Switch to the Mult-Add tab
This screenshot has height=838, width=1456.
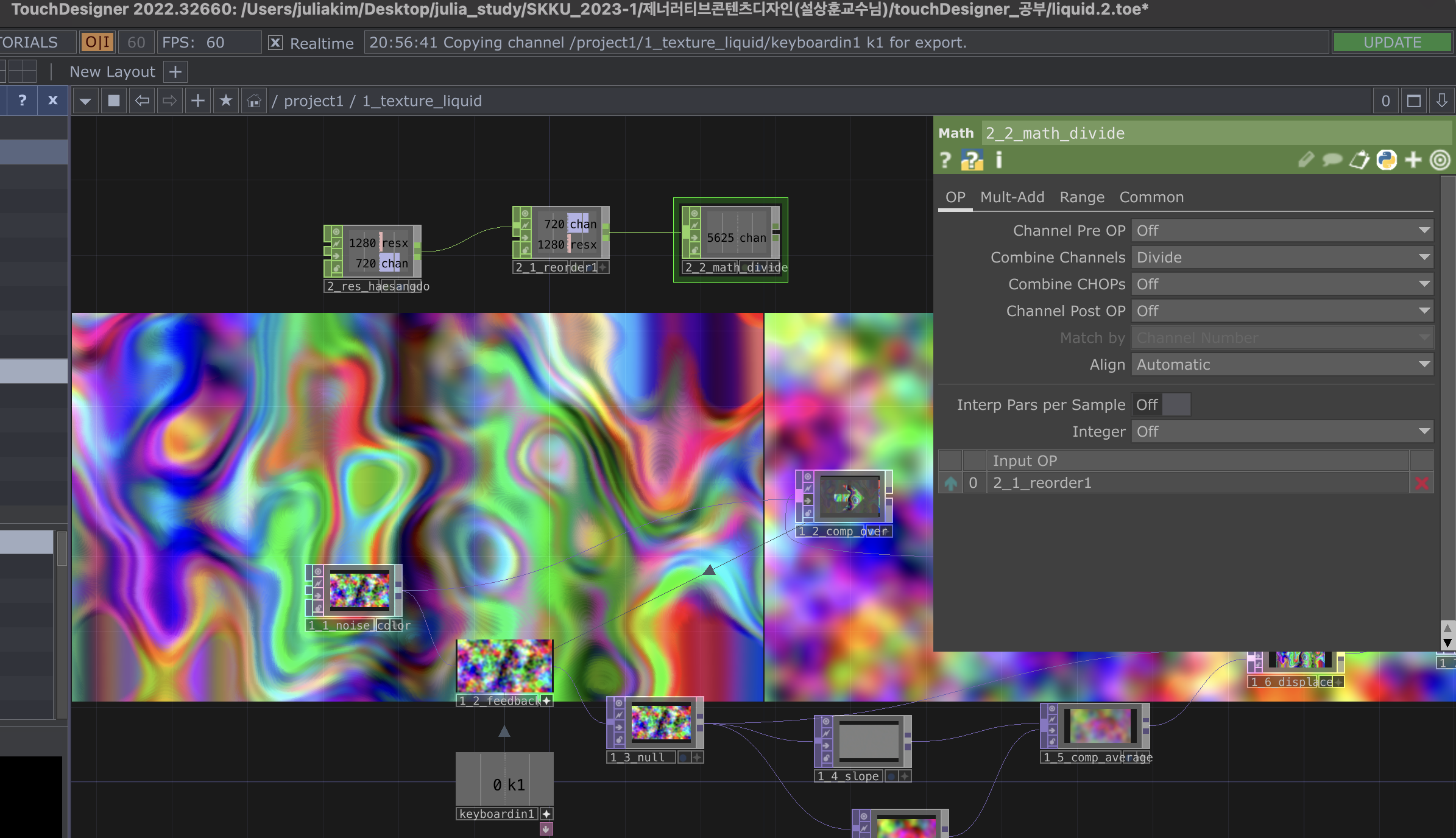[1012, 197]
